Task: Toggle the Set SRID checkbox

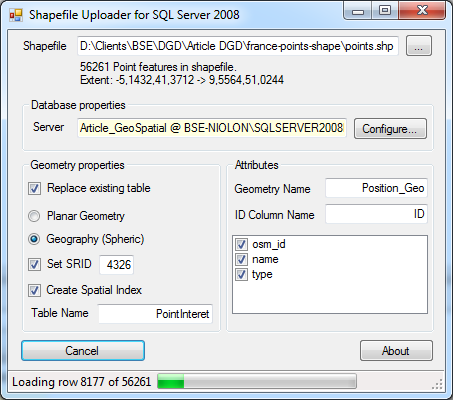Action: [x=34, y=264]
